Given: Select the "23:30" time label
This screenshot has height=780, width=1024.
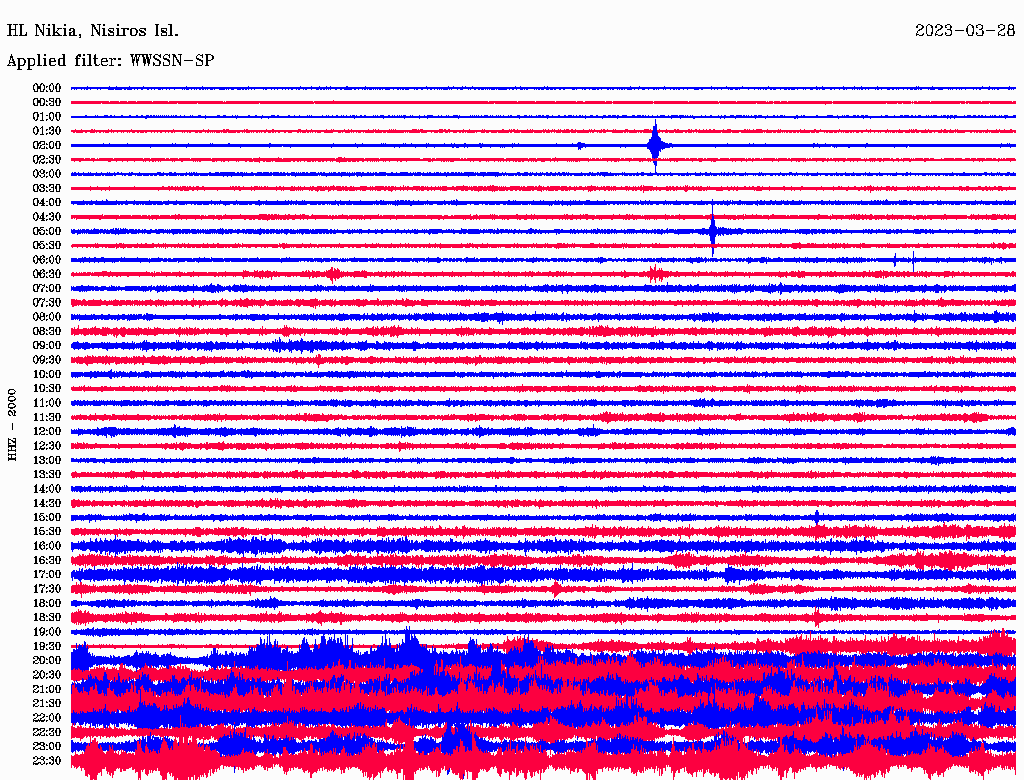Looking at the screenshot, I should 46,761.
